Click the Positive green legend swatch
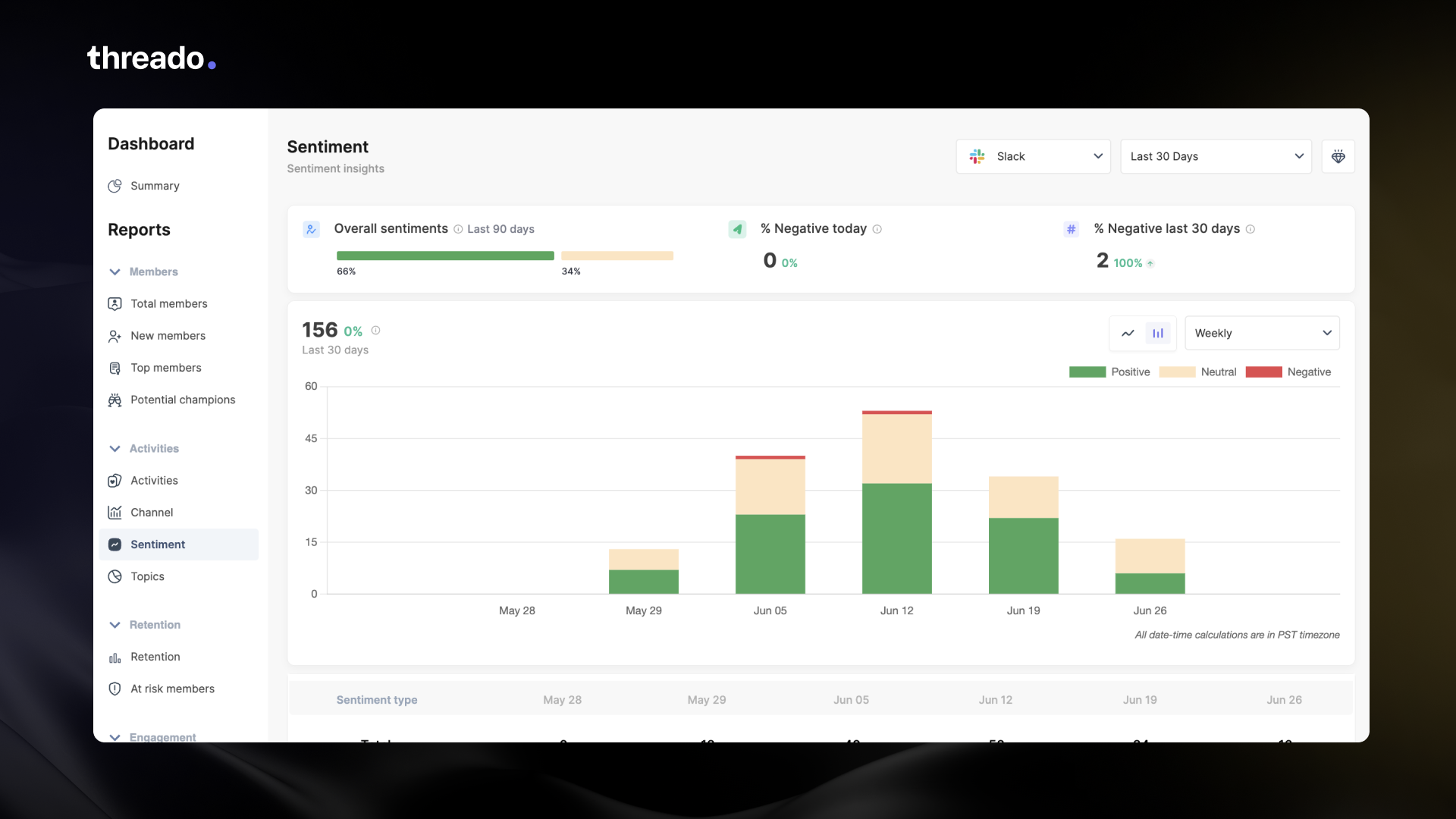 1087,372
